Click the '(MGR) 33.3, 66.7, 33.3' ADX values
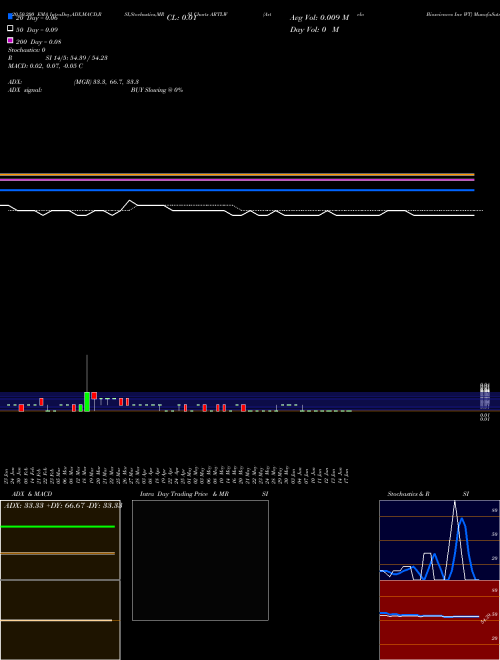The image size is (500, 660). point(106,82)
